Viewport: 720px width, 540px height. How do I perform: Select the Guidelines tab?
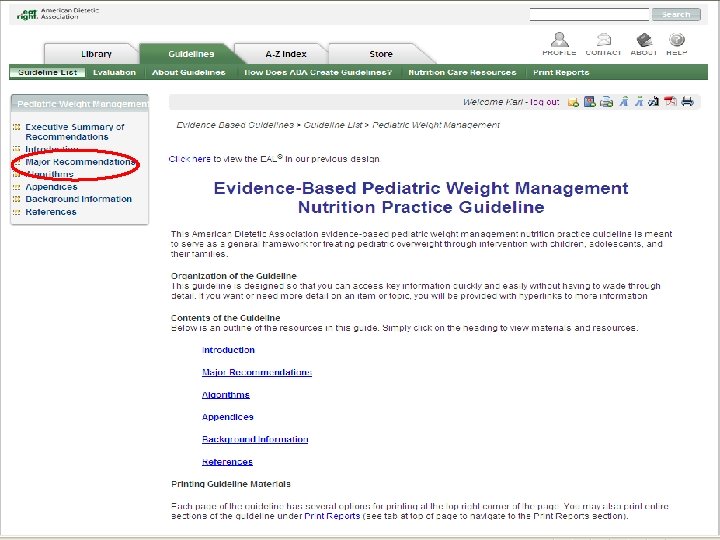(x=191, y=54)
